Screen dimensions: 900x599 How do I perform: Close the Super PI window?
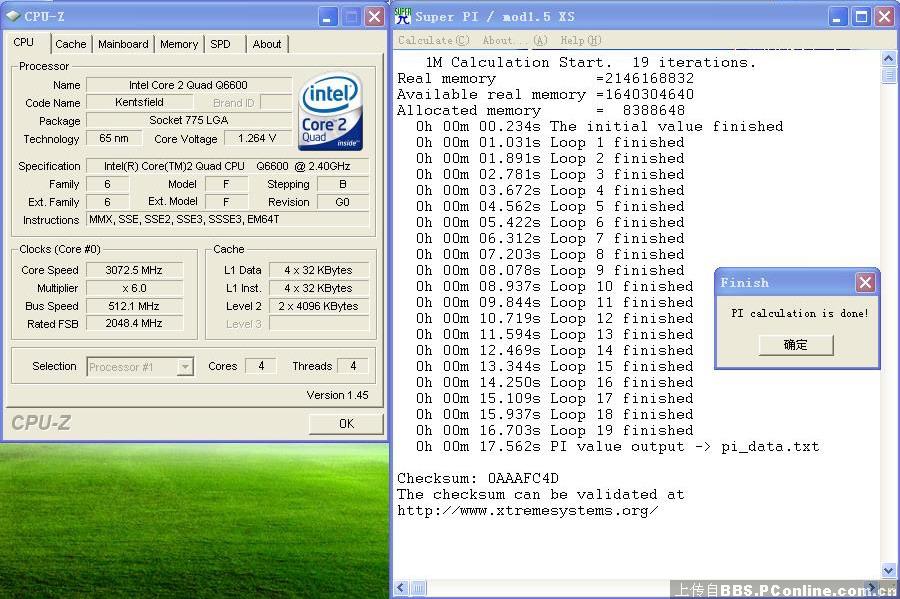pos(885,17)
